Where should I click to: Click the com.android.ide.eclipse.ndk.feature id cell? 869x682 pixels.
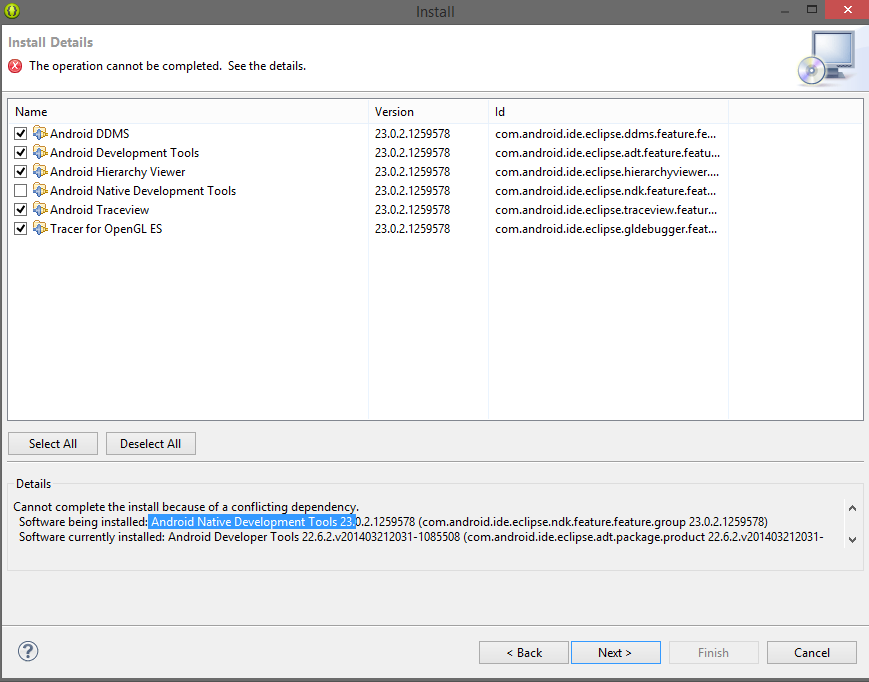[x=606, y=191]
